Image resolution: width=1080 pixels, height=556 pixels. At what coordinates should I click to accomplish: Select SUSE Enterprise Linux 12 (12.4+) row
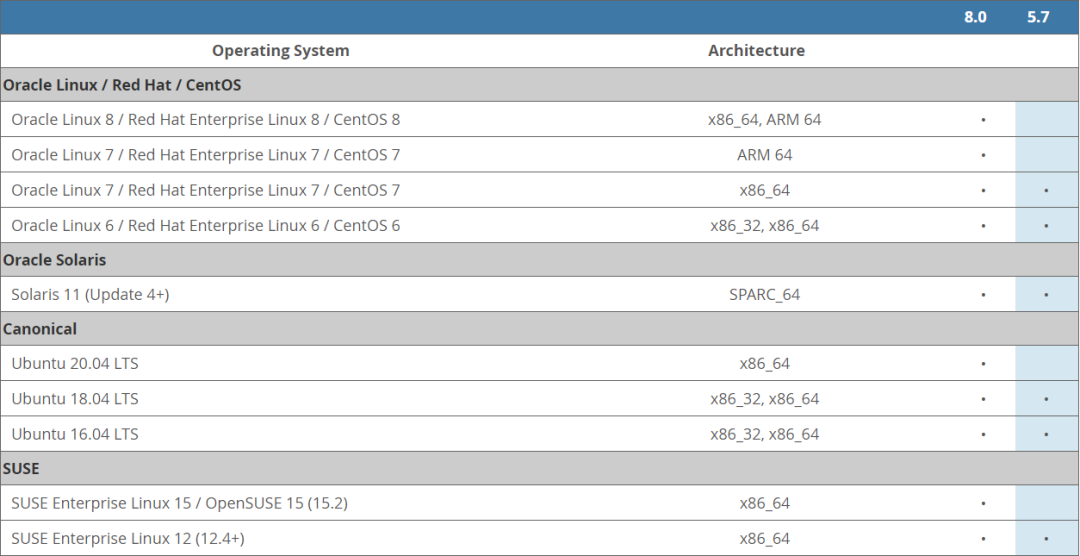(127, 539)
